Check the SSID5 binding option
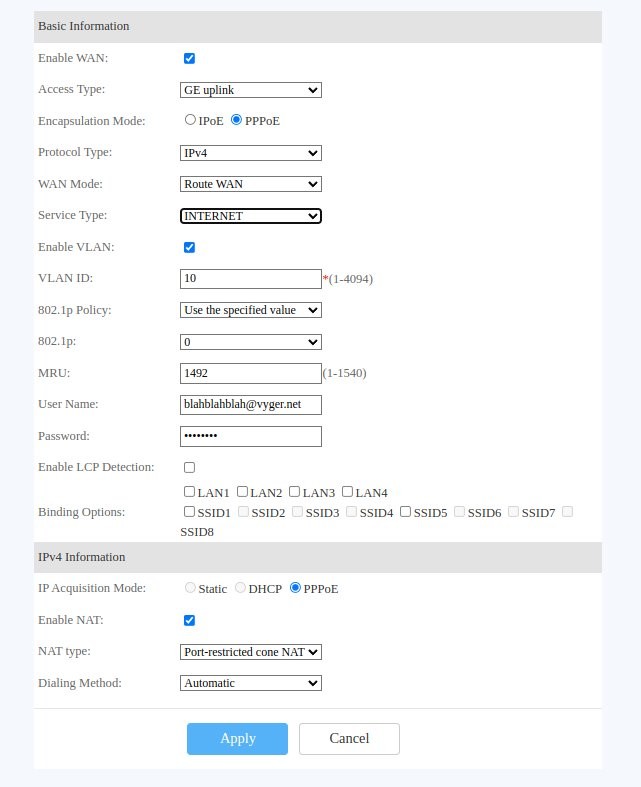 (406, 512)
